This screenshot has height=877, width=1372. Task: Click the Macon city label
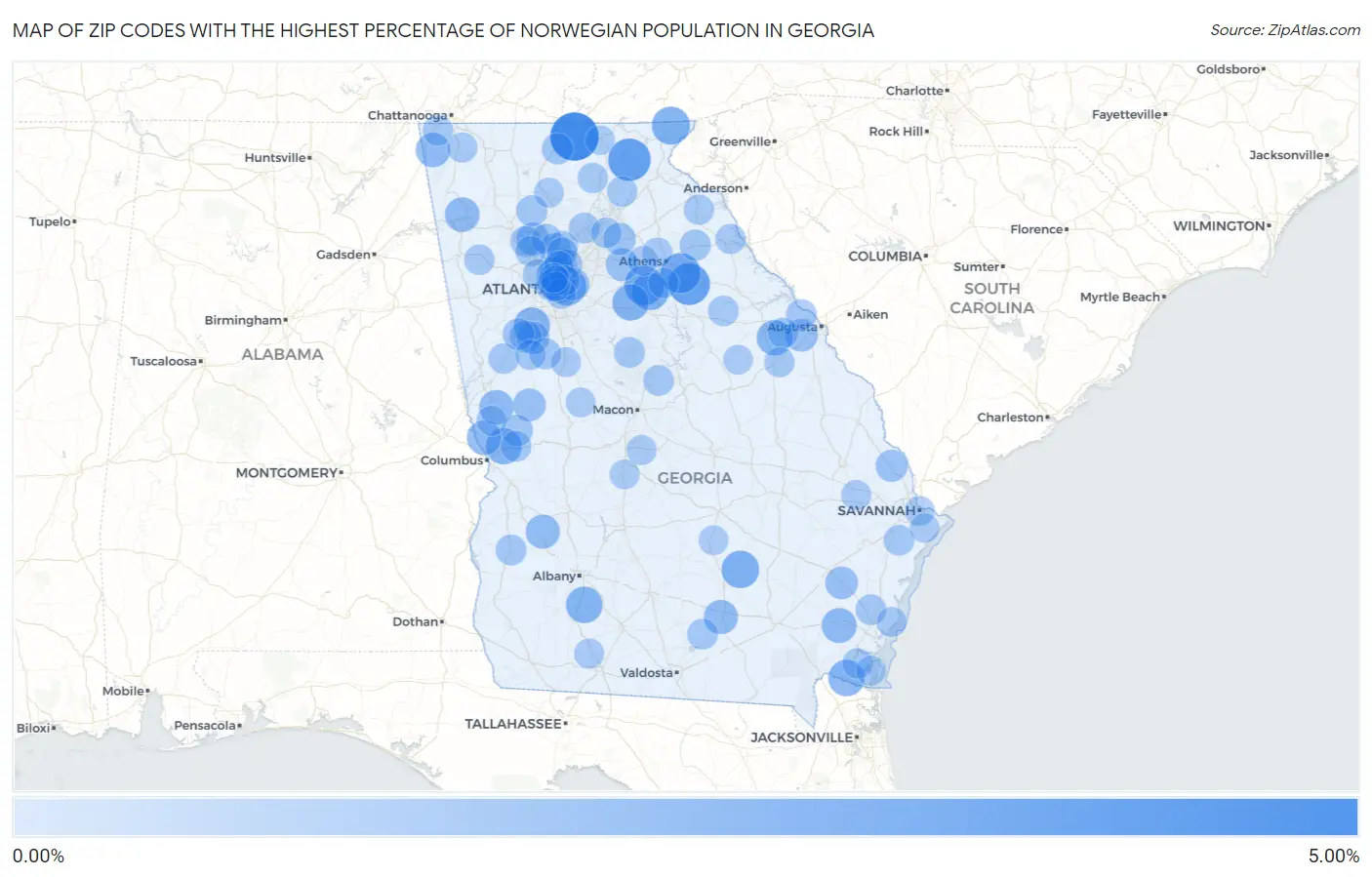(614, 410)
